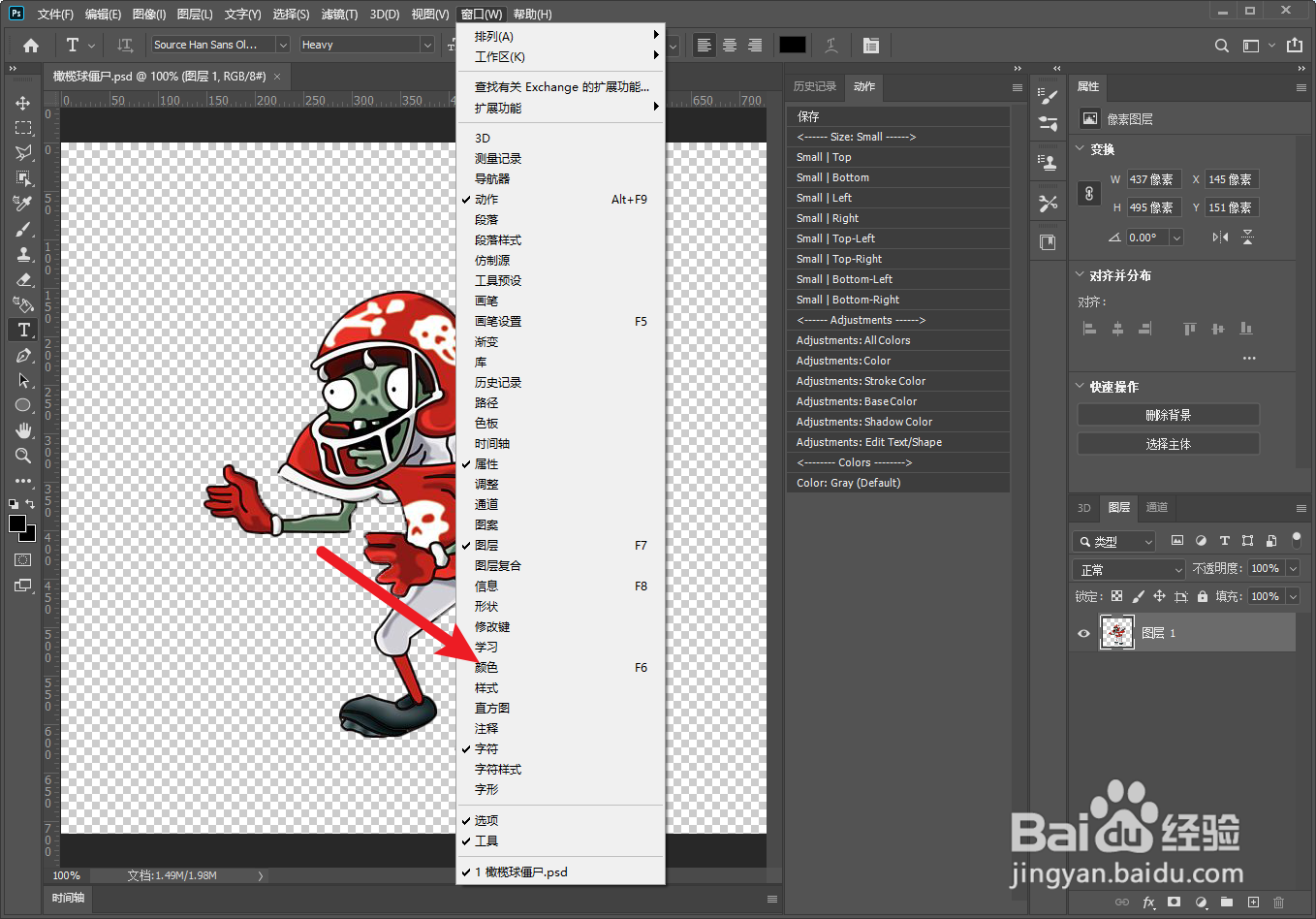Toggle link width and height constraint
This screenshot has height=919, width=1316.
coord(1088,193)
